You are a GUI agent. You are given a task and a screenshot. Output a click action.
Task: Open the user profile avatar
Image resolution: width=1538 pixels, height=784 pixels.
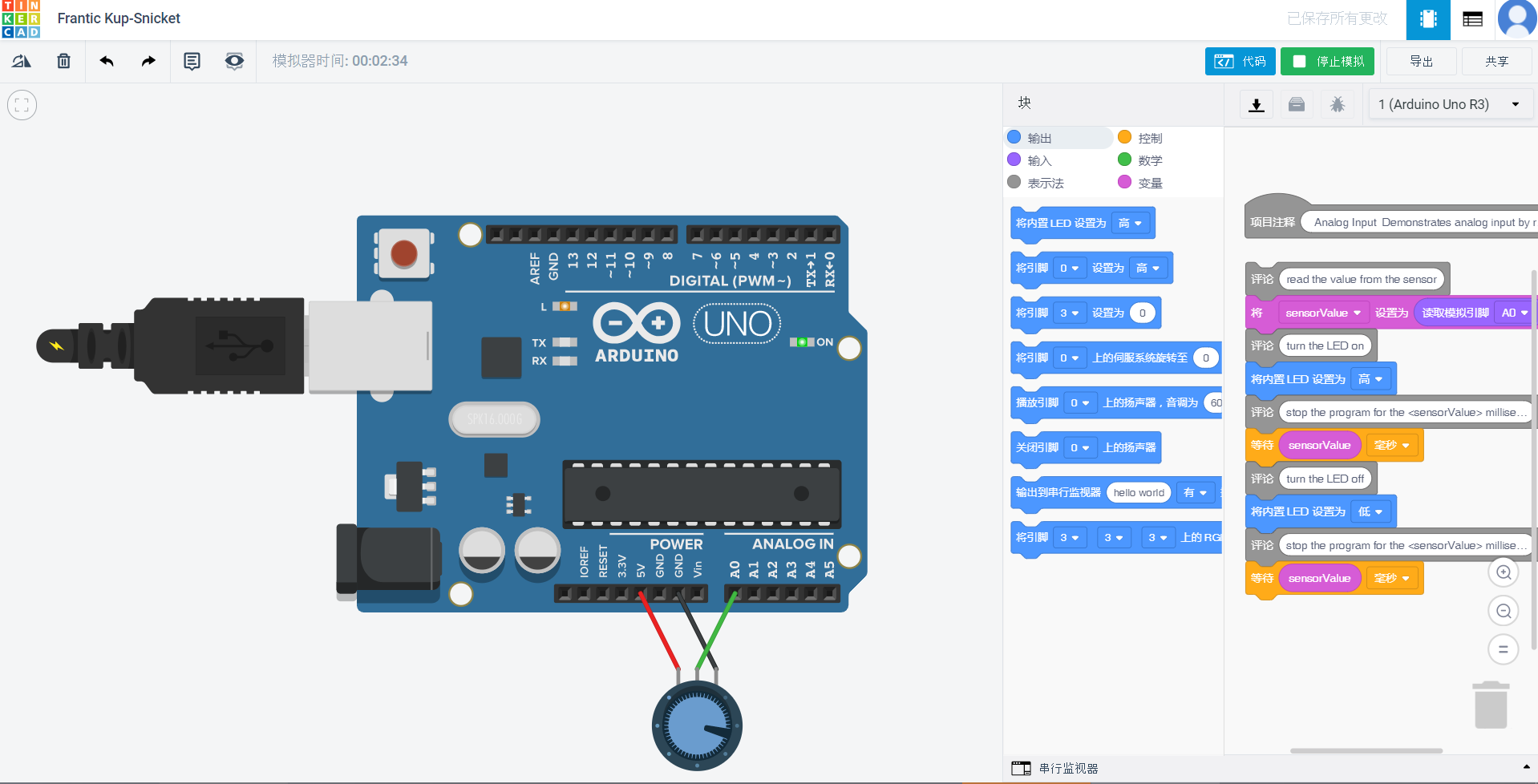(1517, 19)
